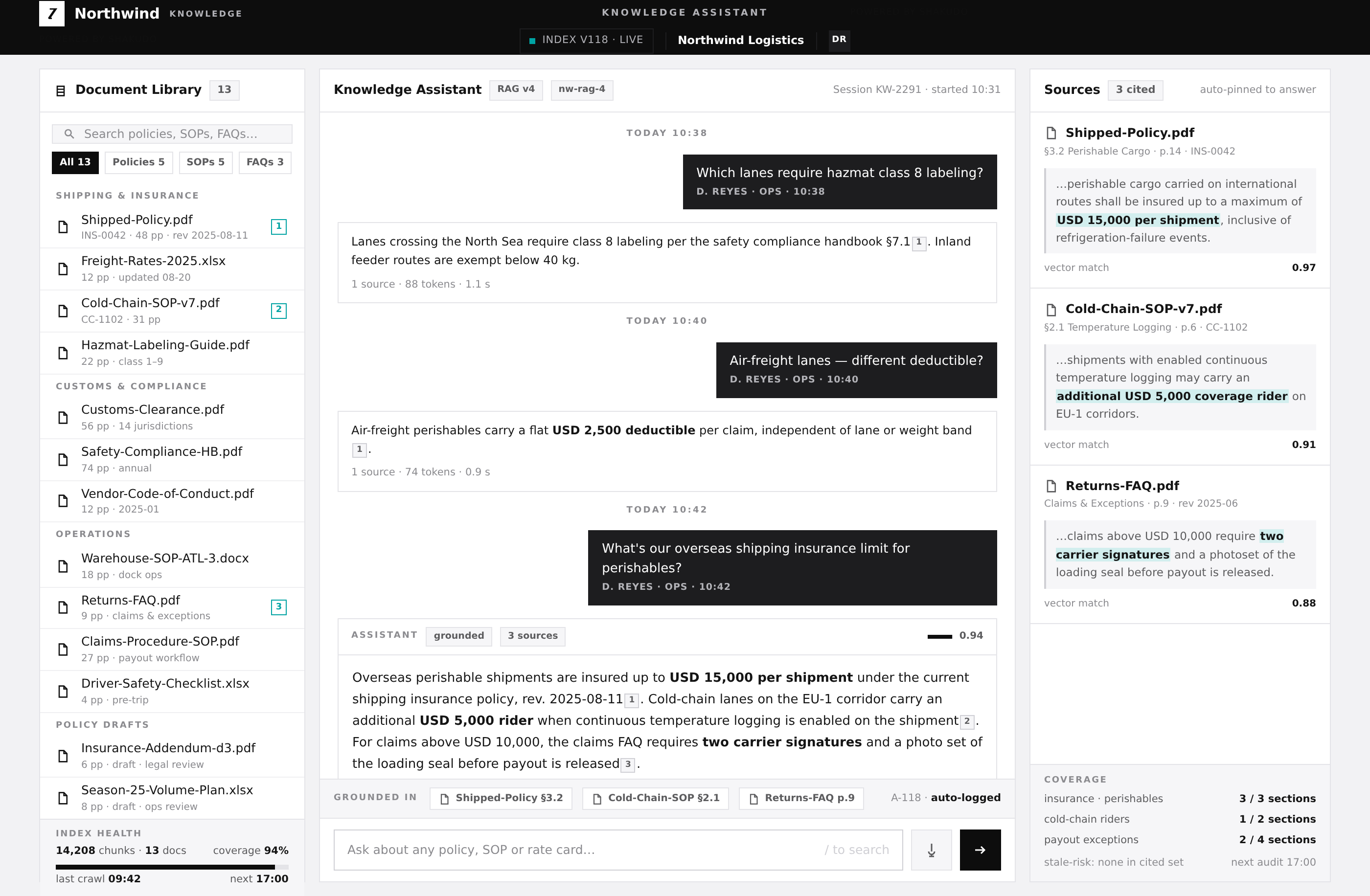Open the Cold-Chain-SOP-v7.pdf source card title
Viewport: 1370px width, 896px height.
(1142, 309)
